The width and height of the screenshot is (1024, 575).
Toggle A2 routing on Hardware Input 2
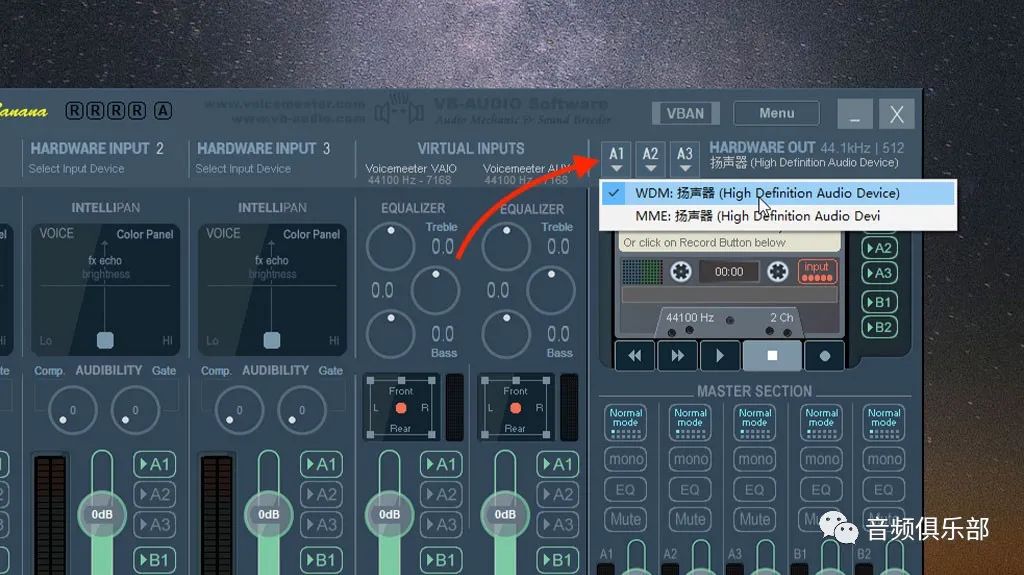pyautogui.click(x=154, y=495)
